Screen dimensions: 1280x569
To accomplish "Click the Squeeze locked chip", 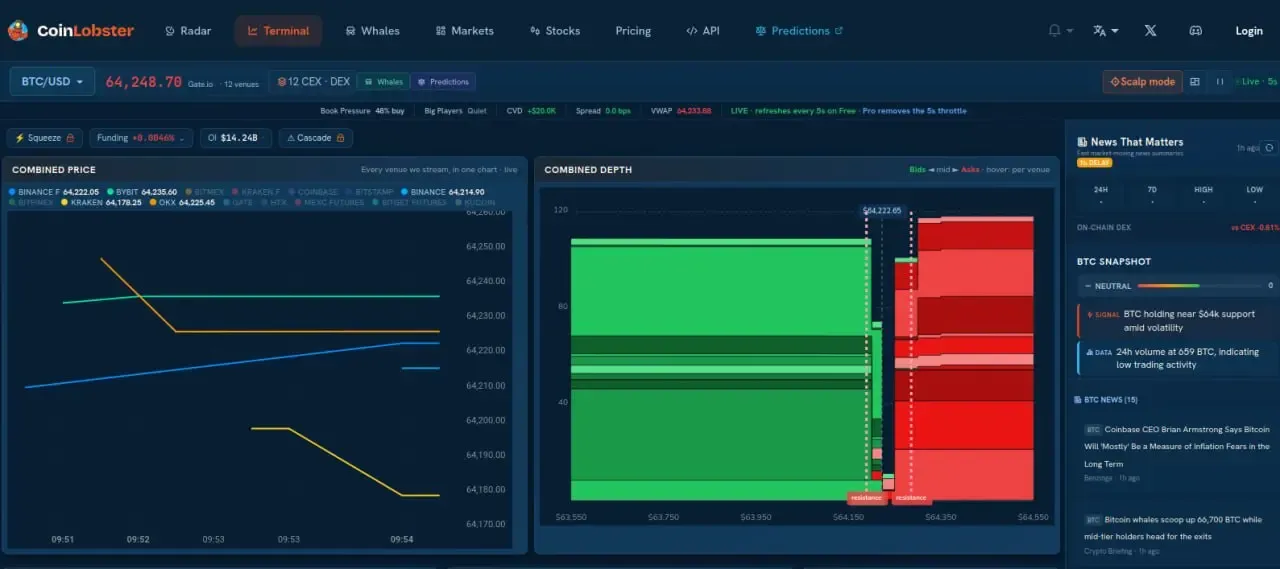I will point(44,138).
